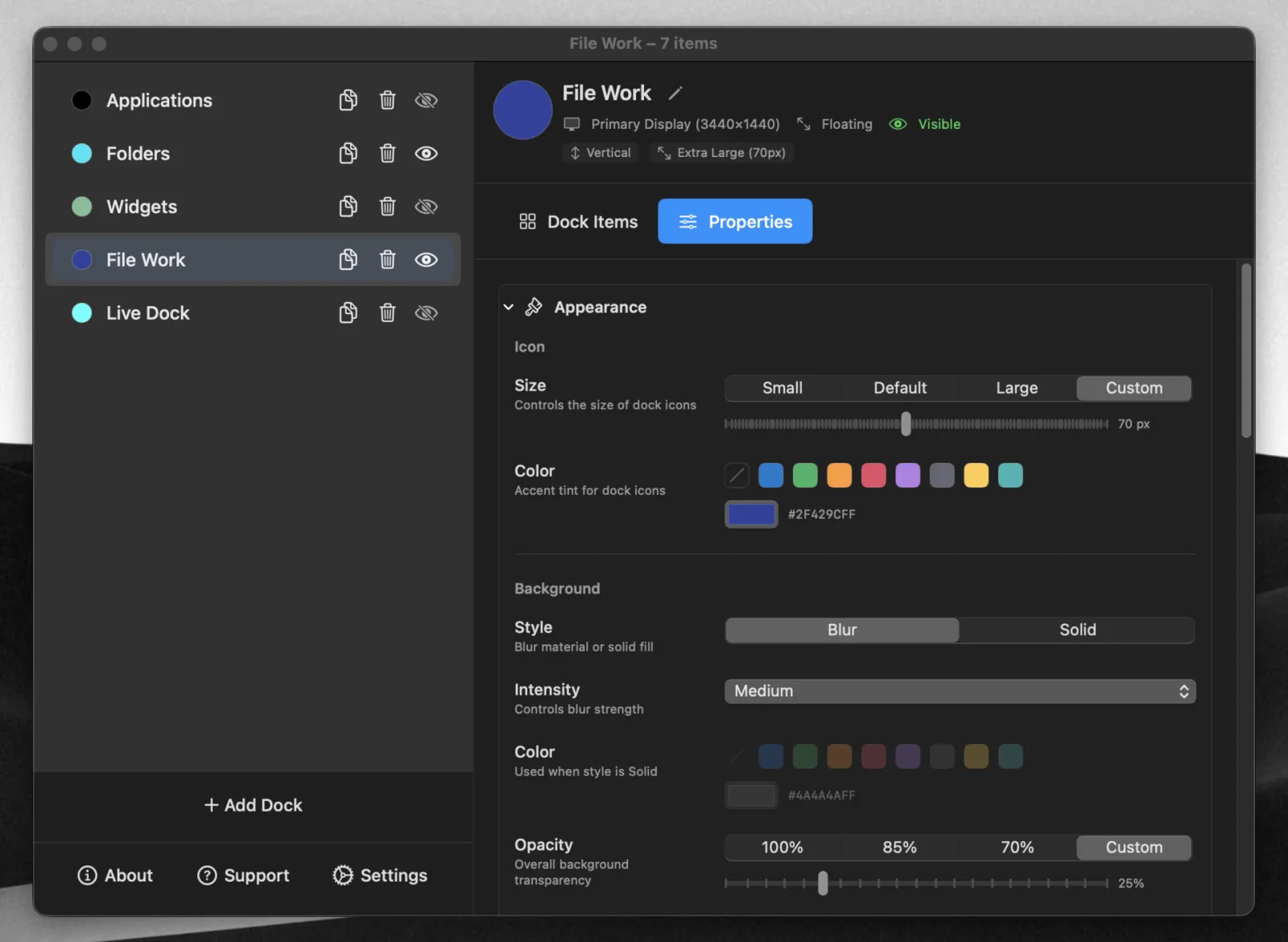Click the icon size slider handle
The width and height of the screenshot is (1288, 942).
point(906,423)
